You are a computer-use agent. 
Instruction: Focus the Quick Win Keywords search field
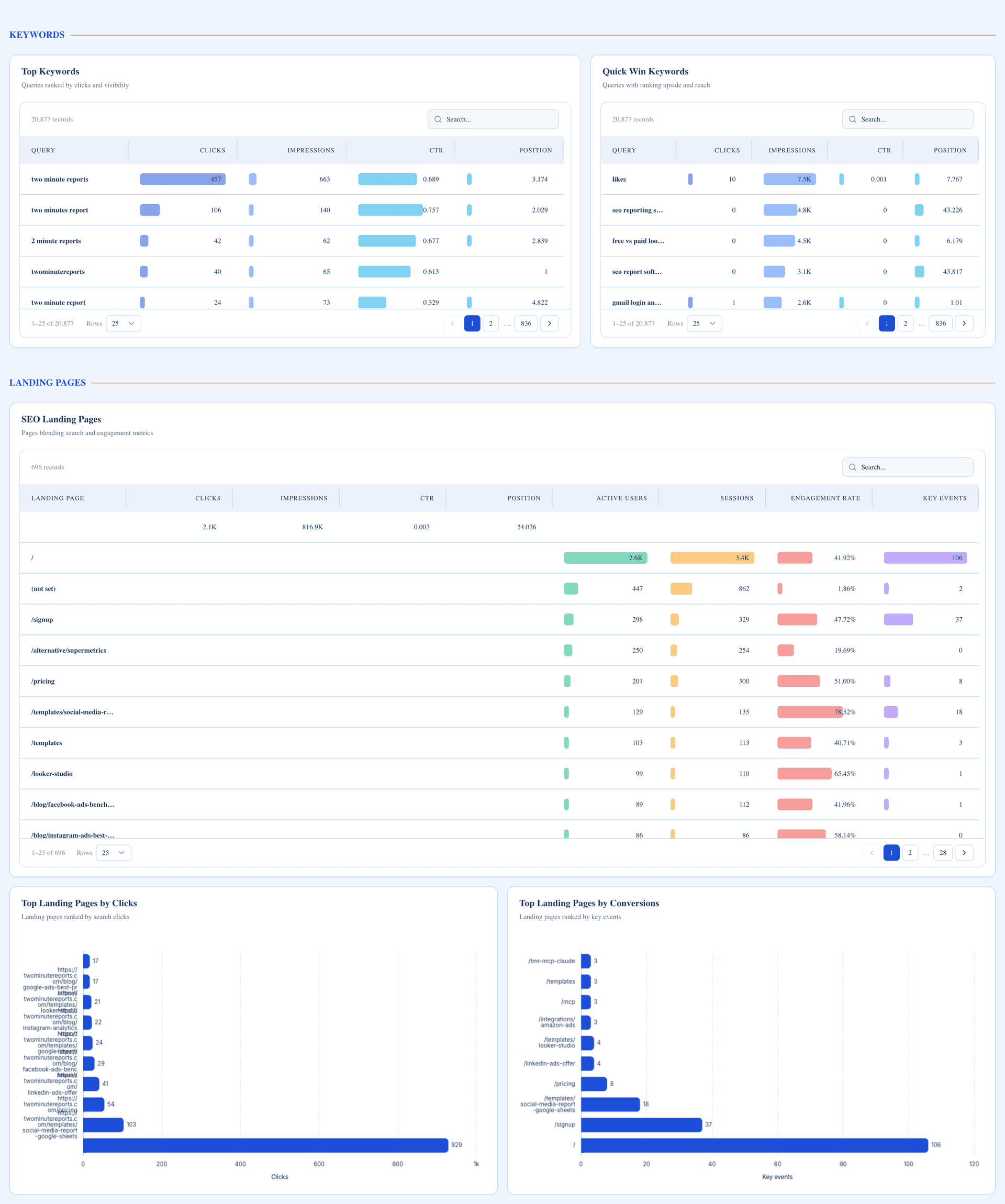[908, 119]
